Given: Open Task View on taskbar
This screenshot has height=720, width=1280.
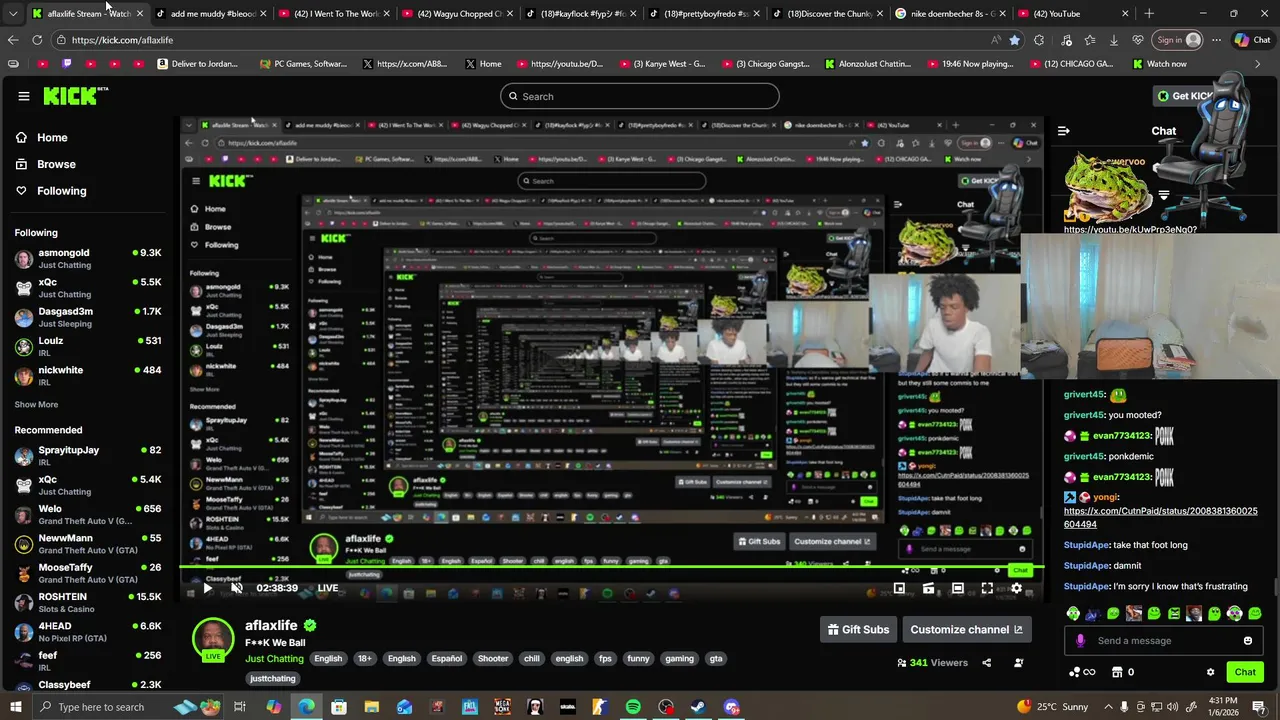Looking at the screenshot, I should coord(240,707).
